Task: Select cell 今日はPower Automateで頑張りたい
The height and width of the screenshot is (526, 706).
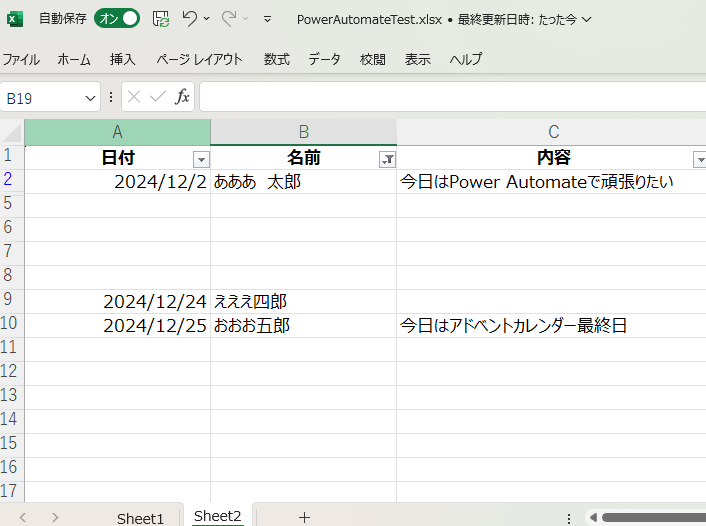Action: pos(551,182)
